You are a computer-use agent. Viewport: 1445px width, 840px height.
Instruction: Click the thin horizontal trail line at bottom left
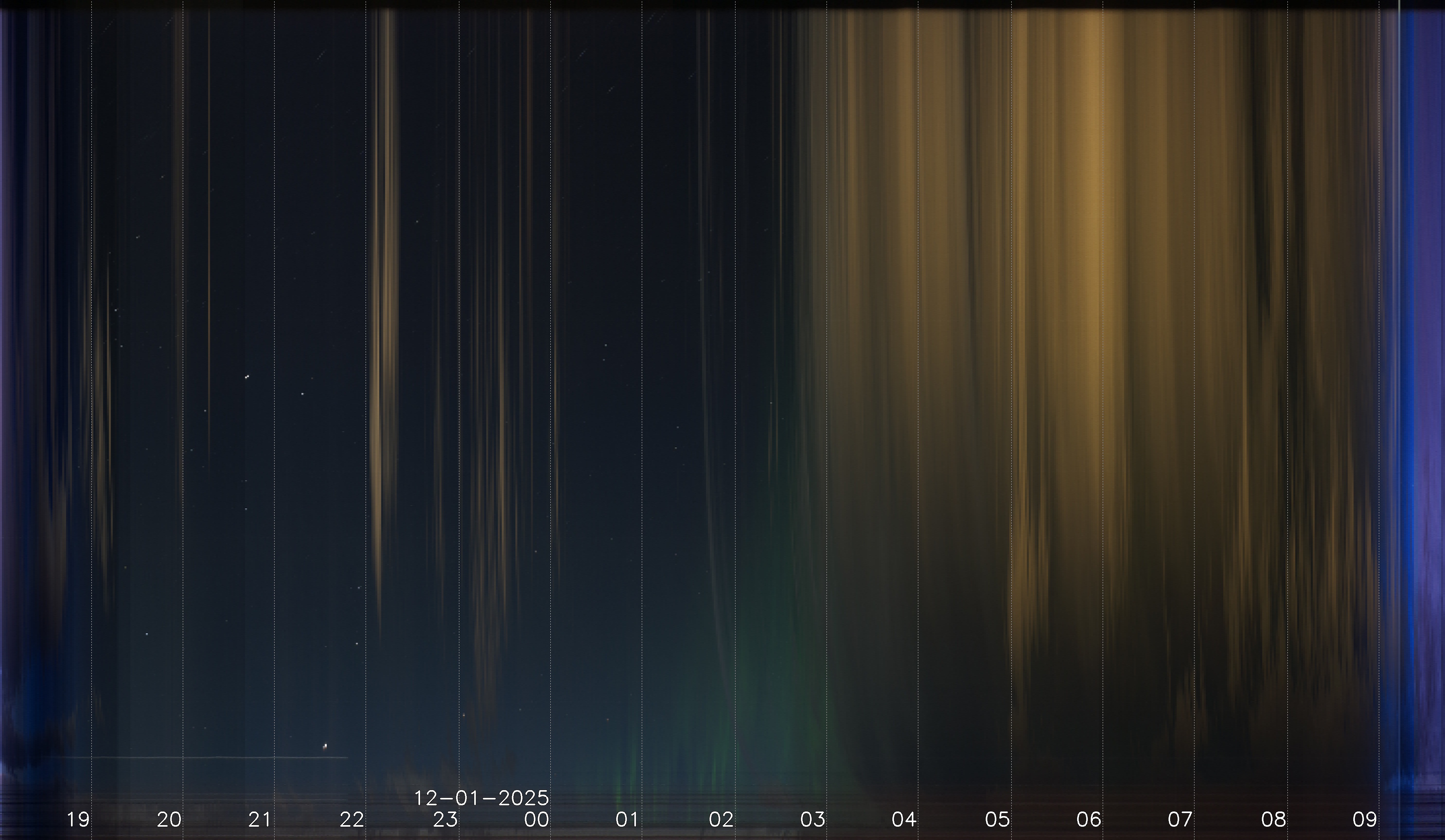click(x=201, y=757)
